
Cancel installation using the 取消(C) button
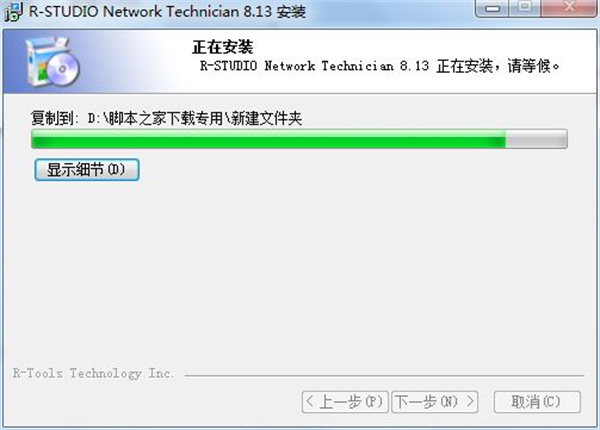537,402
